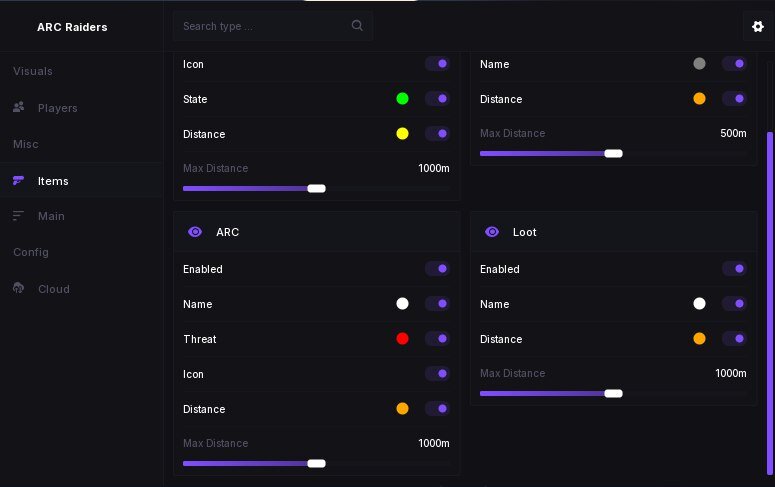
Task: Toggle the ARC Threat switch
Action: click(x=437, y=339)
